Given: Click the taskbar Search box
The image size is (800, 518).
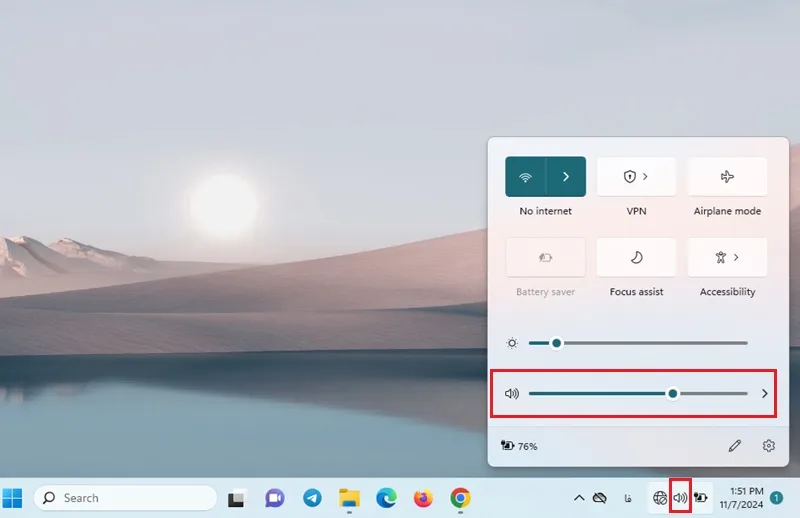Looking at the screenshot, I should 126,498.
